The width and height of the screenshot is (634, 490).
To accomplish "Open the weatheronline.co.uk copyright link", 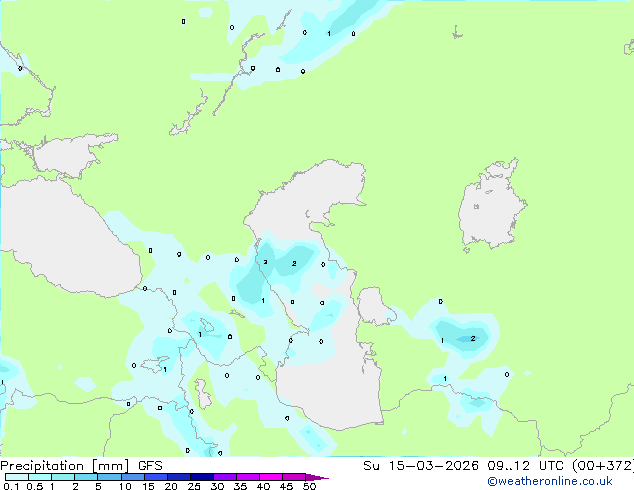I will [549, 481].
